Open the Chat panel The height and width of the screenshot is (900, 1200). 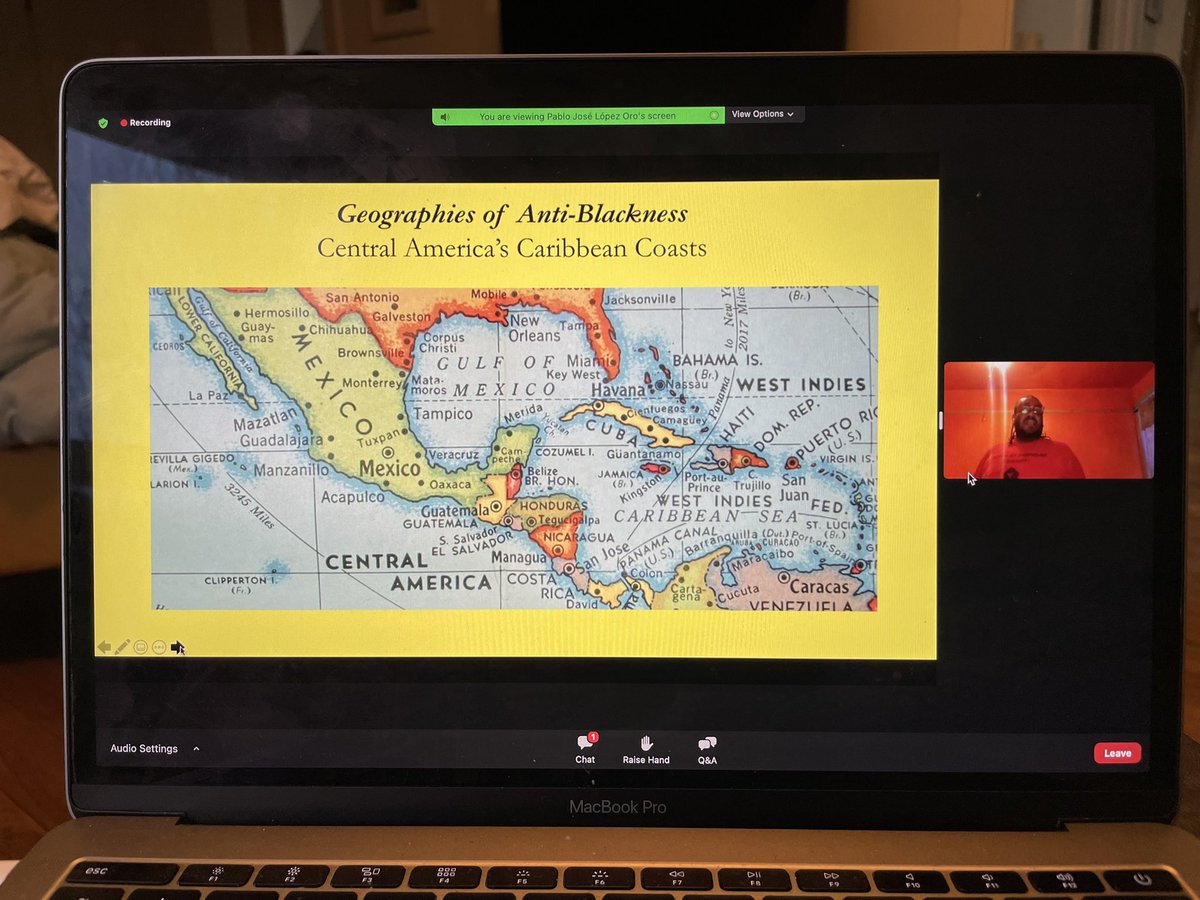tap(585, 749)
